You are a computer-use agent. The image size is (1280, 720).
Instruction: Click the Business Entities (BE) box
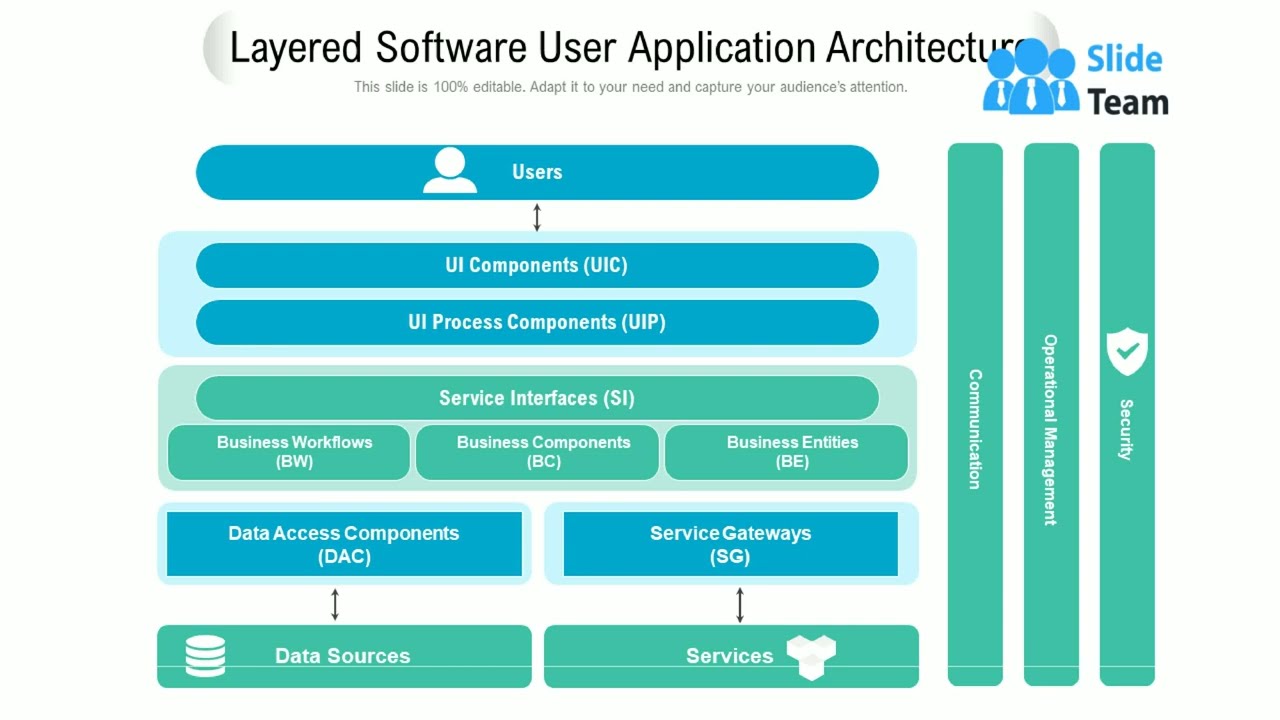pos(786,452)
